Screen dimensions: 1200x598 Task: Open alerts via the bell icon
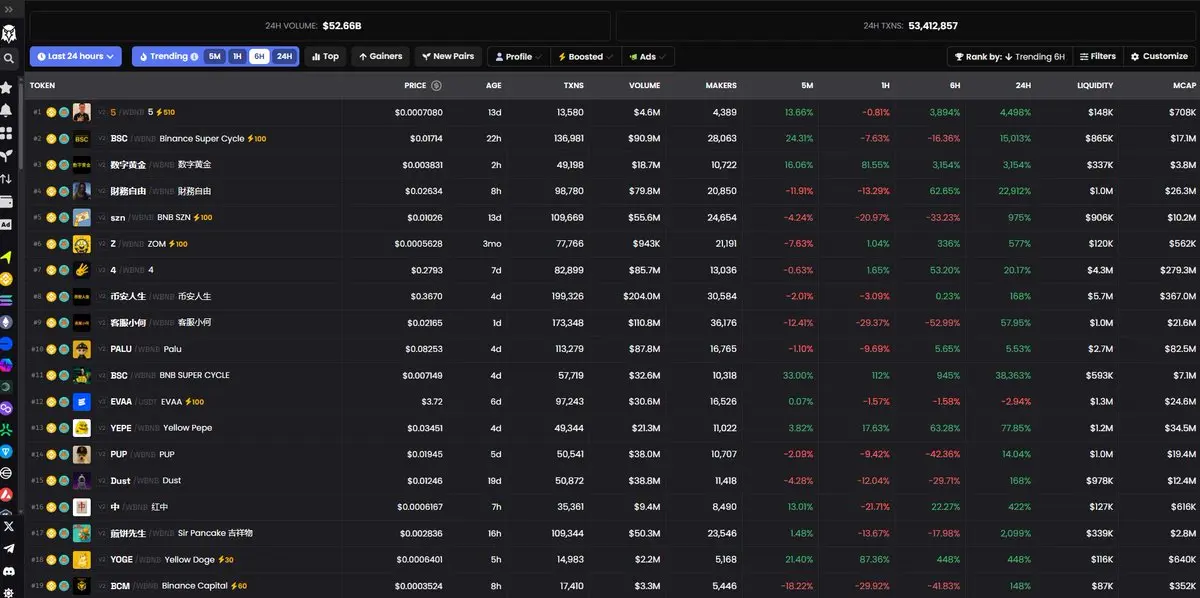click(x=7, y=110)
